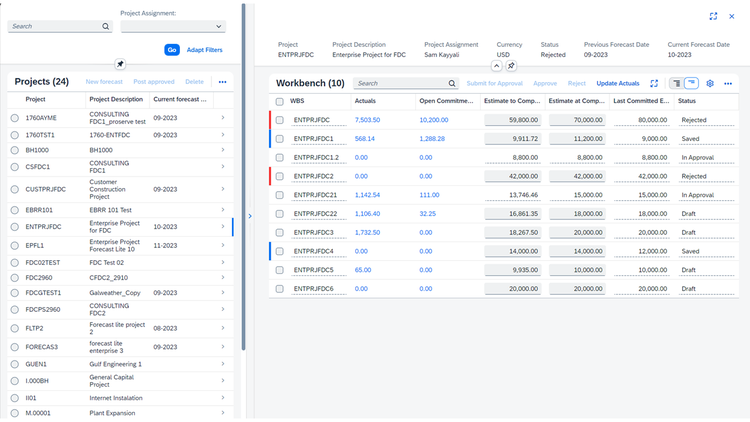Screen dimensions: 750x422
Task: Navigate into GUEN1 project row arrow
Action: [x=223, y=364]
